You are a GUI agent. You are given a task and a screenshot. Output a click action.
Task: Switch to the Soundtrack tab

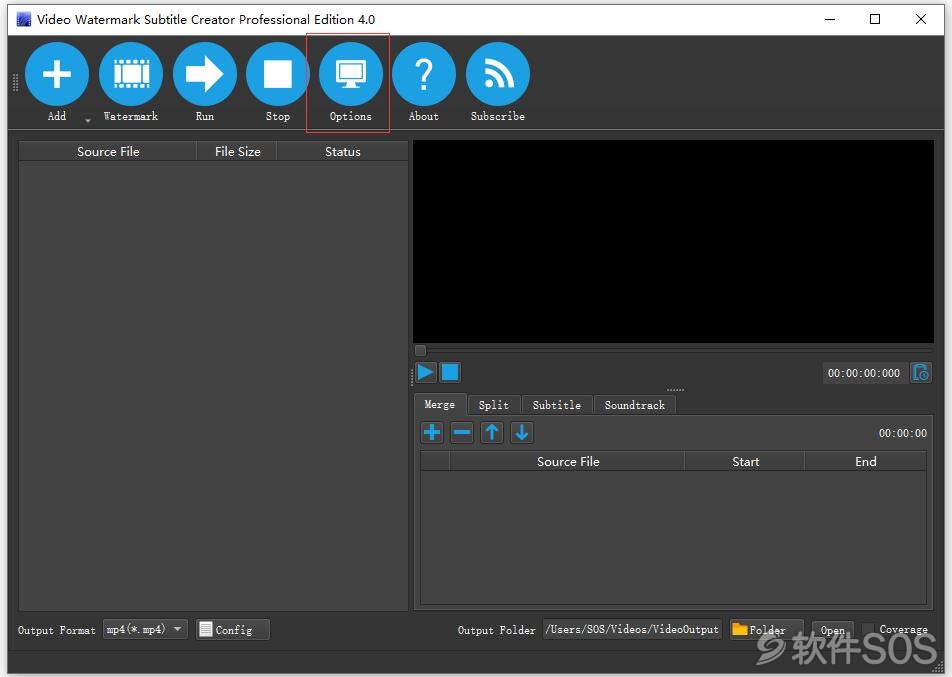tap(634, 405)
